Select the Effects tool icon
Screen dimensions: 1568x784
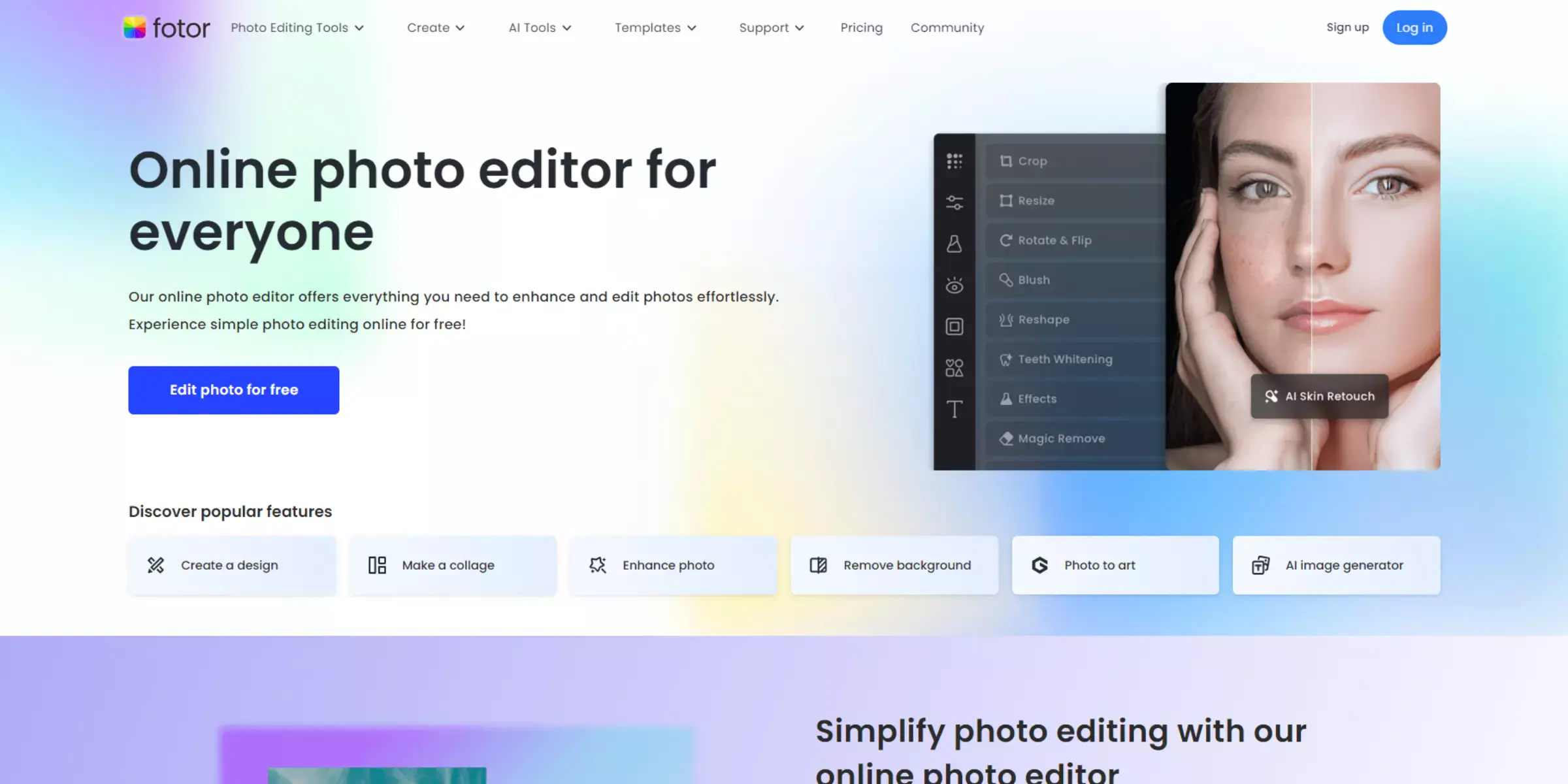pyautogui.click(x=1006, y=398)
